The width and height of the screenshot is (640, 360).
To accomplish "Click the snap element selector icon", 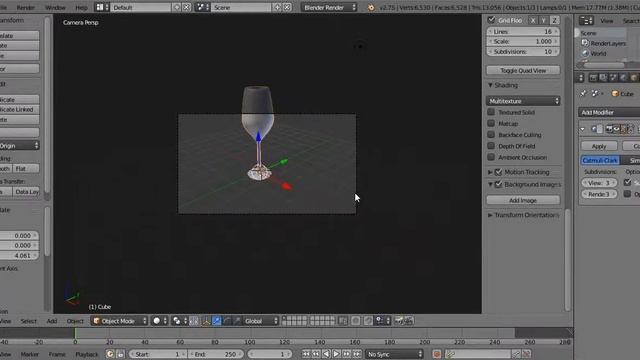I will (x=382, y=321).
